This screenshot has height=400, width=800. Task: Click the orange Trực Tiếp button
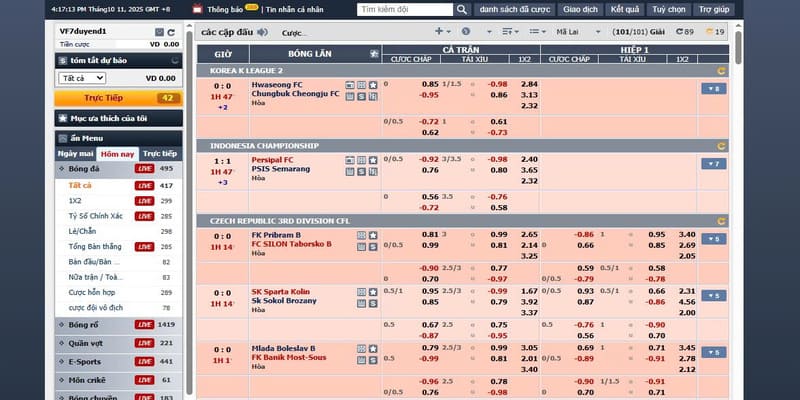pyautogui.click(x=118, y=98)
